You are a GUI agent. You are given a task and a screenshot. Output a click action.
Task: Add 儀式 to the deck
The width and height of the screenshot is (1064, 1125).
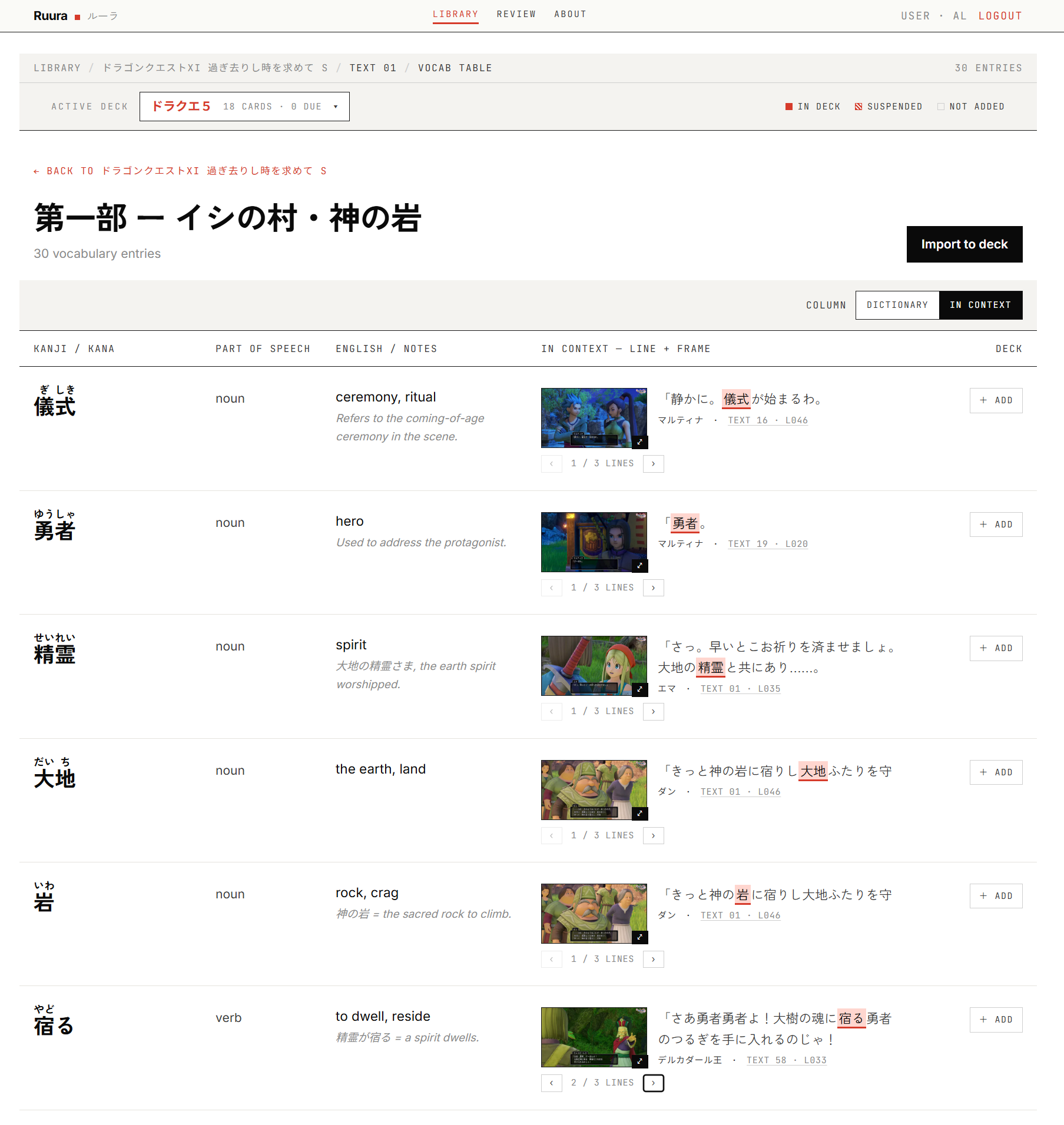(996, 400)
